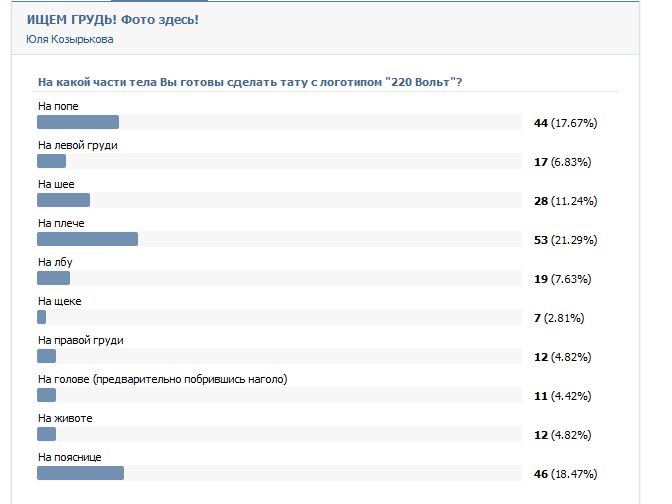Open the 53 (21.29%) vote count

coord(565,240)
